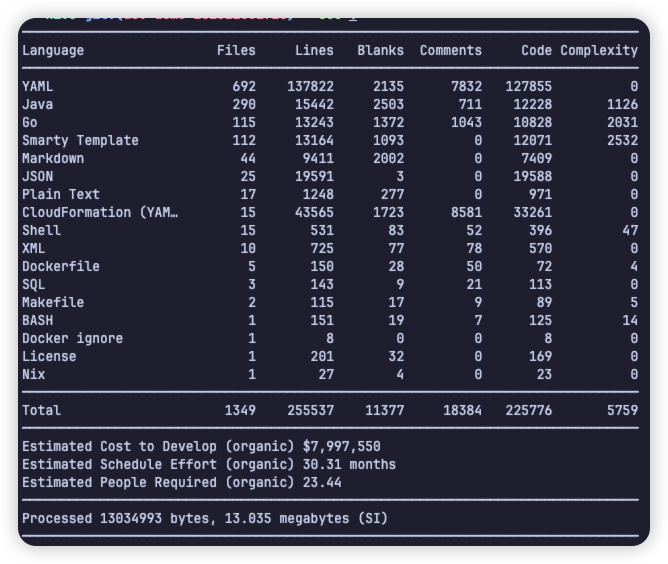Select the Dockerfile row label
Viewport: 668px width, 564px height.
click(61, 266)
